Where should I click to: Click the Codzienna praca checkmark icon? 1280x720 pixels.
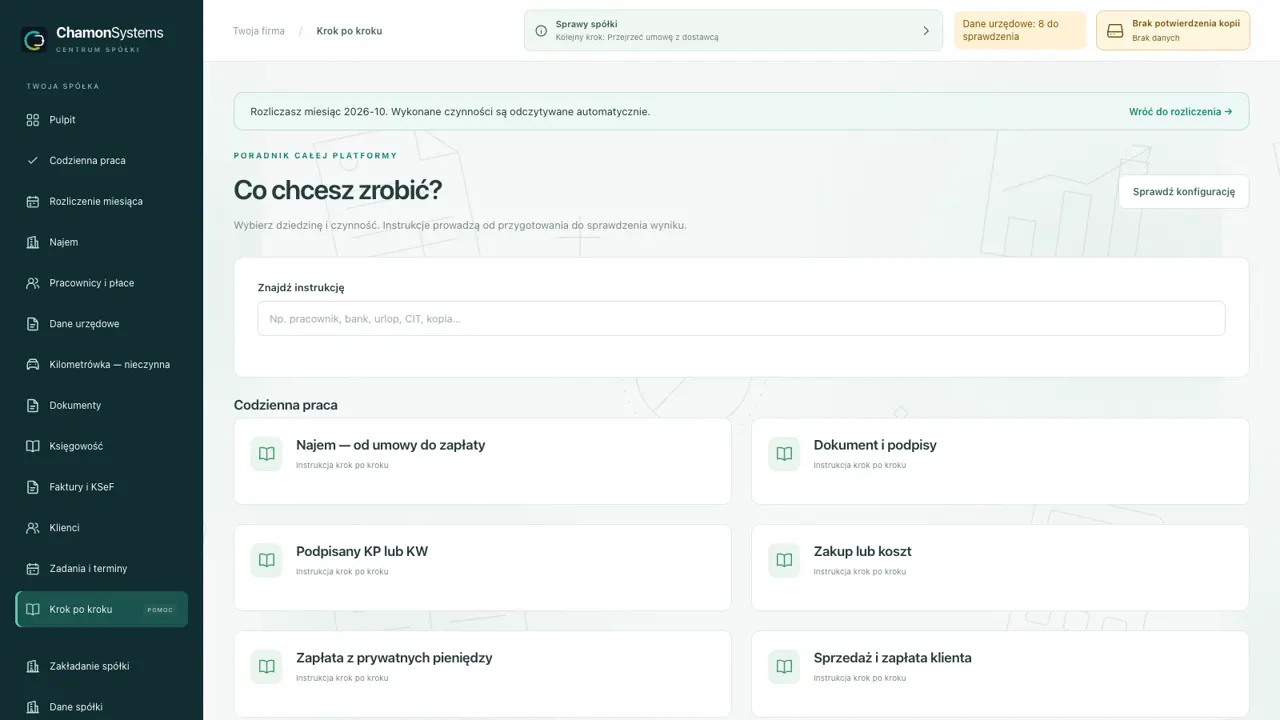click(32, 160)
